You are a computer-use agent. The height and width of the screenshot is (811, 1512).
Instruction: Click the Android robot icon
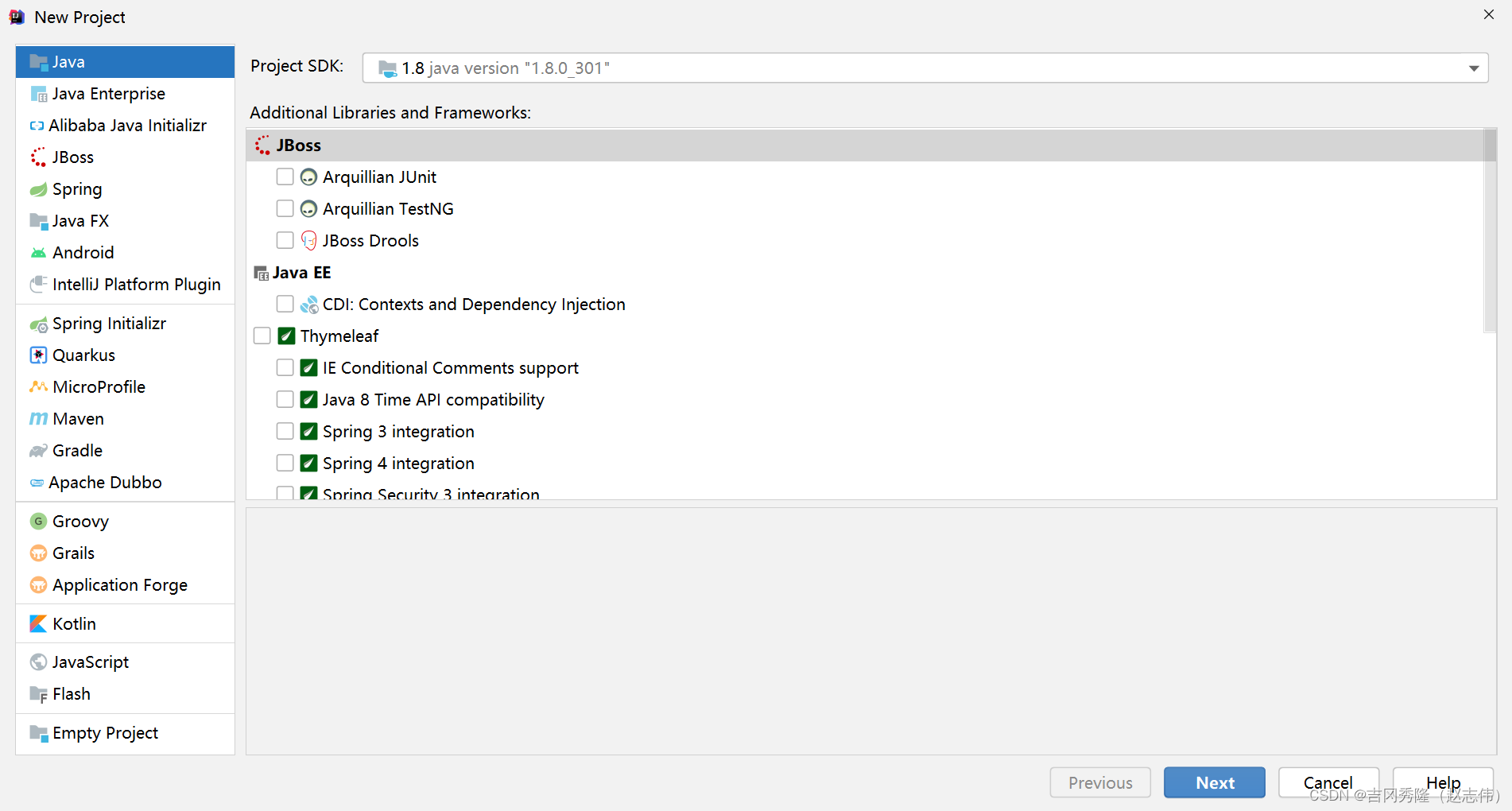coord(38,253)
